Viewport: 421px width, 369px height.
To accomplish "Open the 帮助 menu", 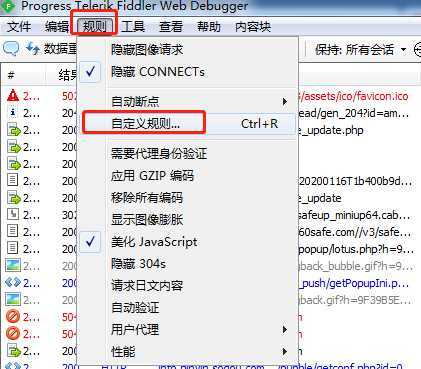I will pyautogui.click(x=209, y=27).
